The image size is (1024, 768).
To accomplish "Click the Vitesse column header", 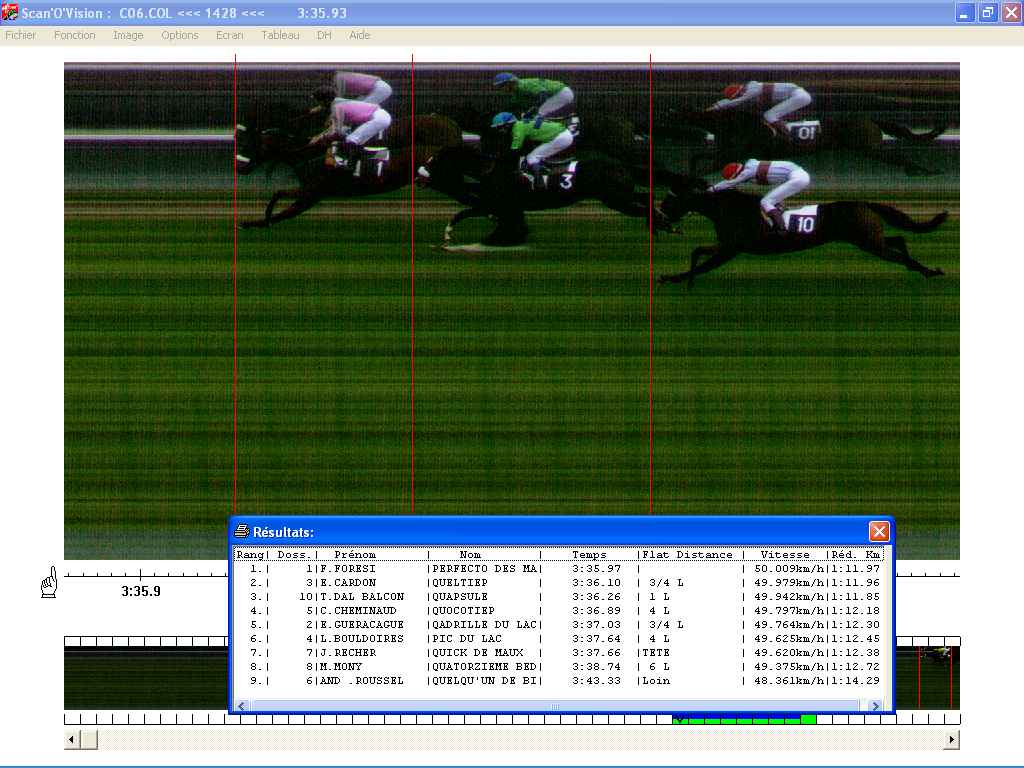I will 785,554.
